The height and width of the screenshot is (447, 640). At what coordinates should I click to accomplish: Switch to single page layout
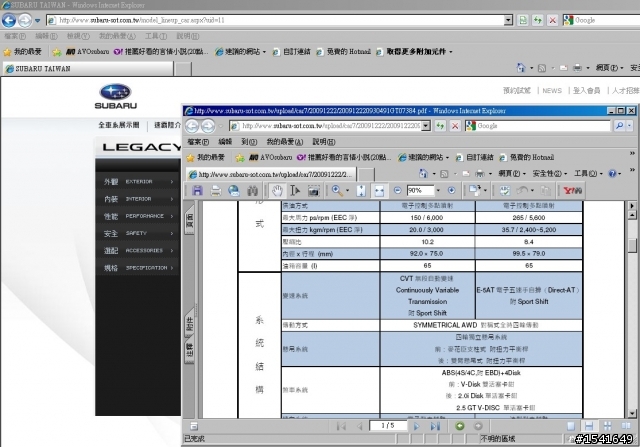[x=571, y=426]
